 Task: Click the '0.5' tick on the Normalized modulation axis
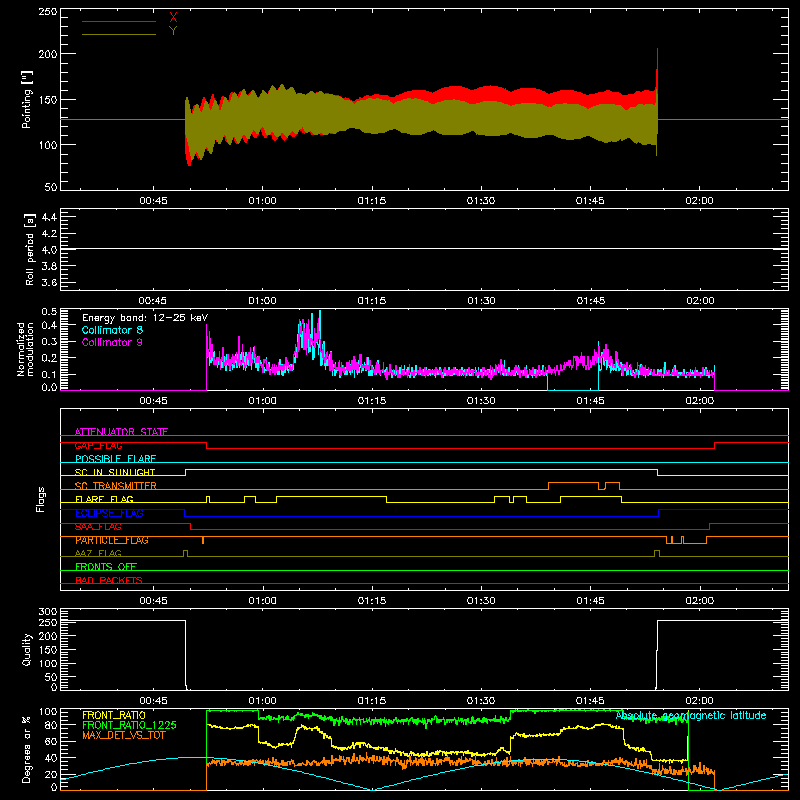pyautogui.click(x=49, y=312)
